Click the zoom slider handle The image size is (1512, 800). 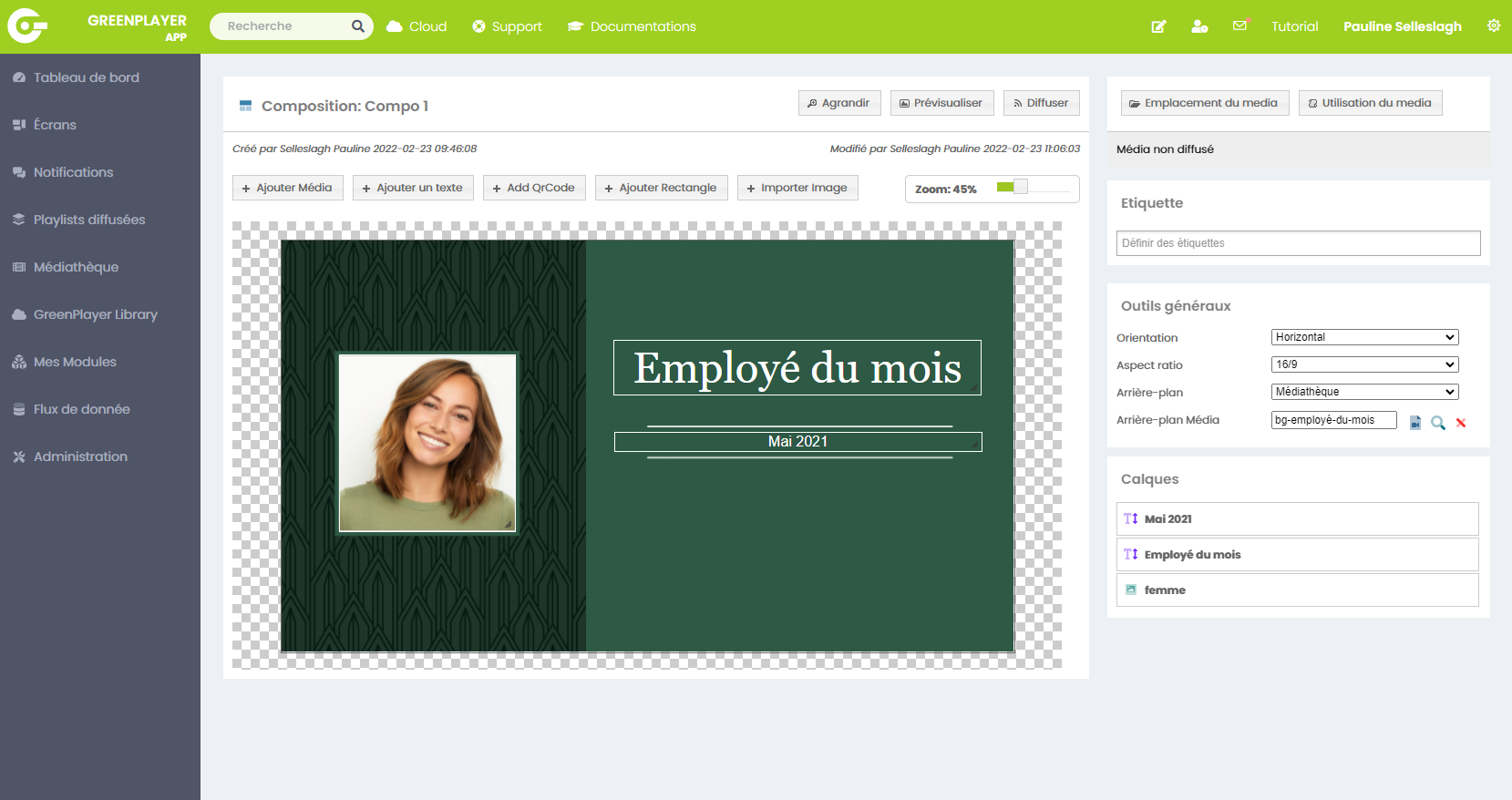1021,187
